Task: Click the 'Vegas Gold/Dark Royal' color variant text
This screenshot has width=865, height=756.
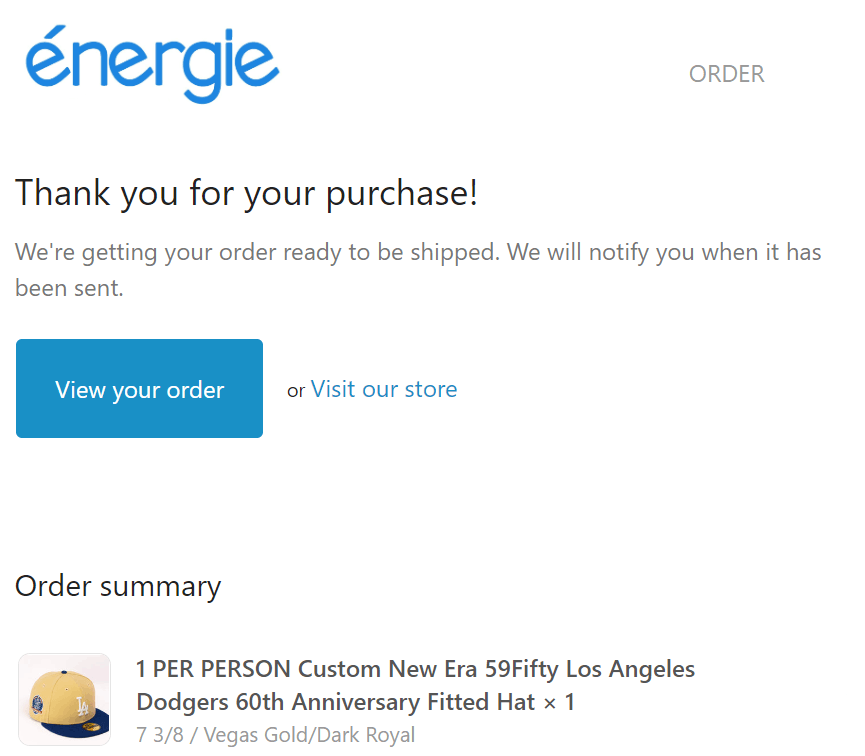Action: point(309,735)
